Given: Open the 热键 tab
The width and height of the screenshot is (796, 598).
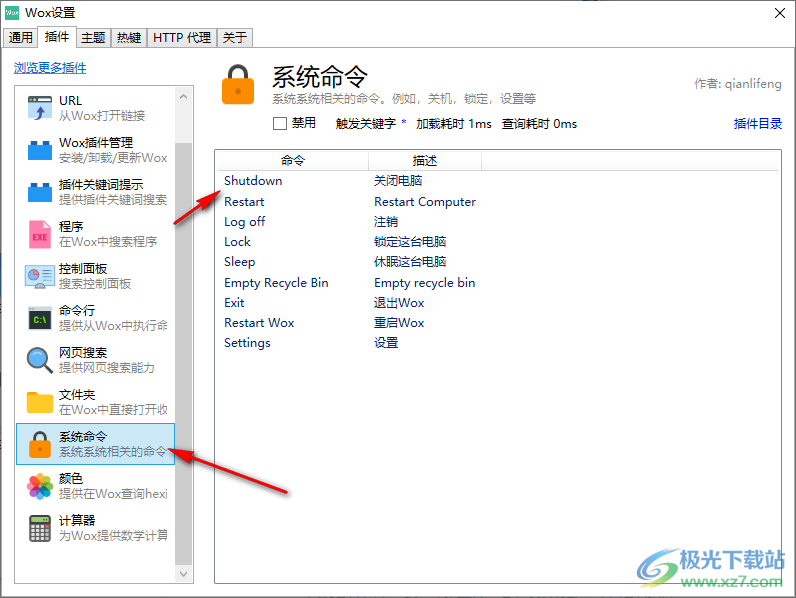Looking at the screenshot, I should point(129,38).
